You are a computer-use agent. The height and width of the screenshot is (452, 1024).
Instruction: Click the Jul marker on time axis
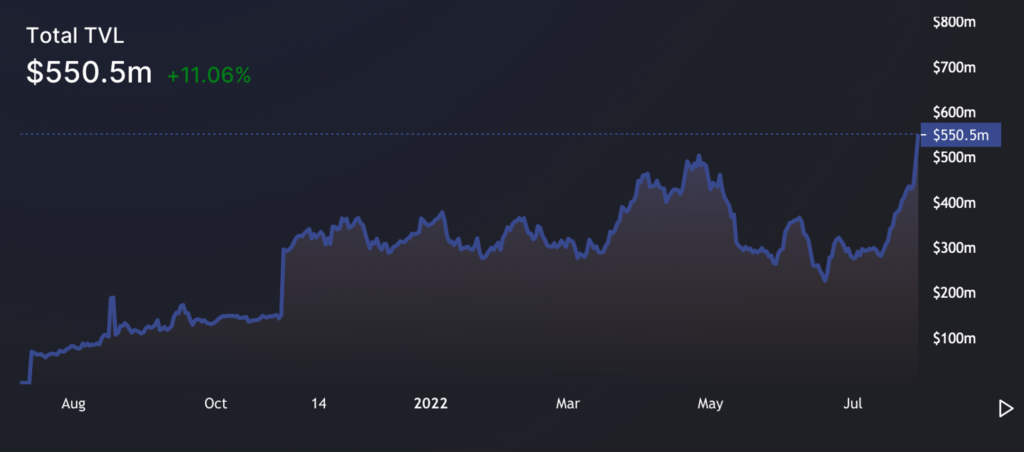[853, 404]
